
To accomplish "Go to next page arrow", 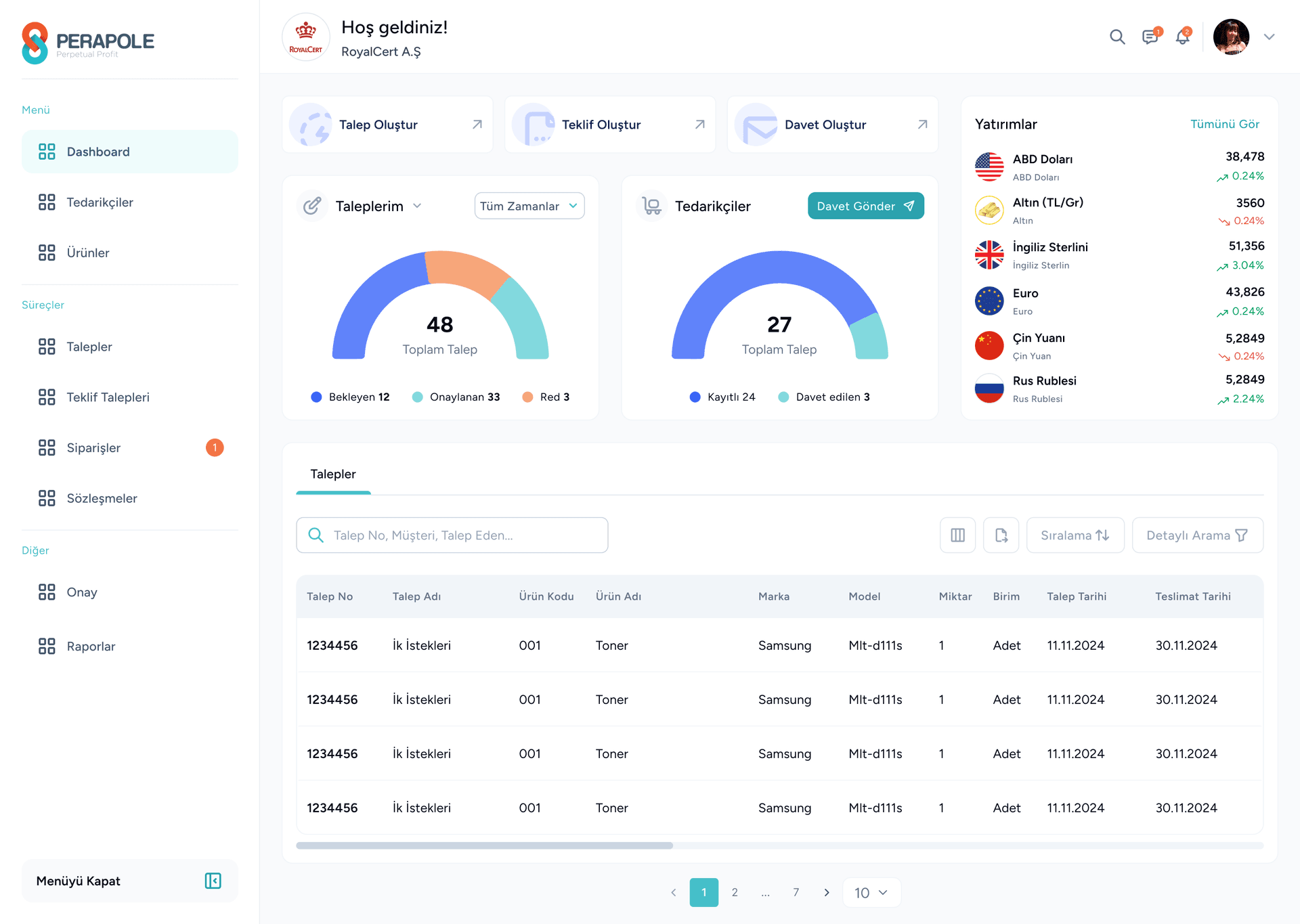I will tap(827, 893).
